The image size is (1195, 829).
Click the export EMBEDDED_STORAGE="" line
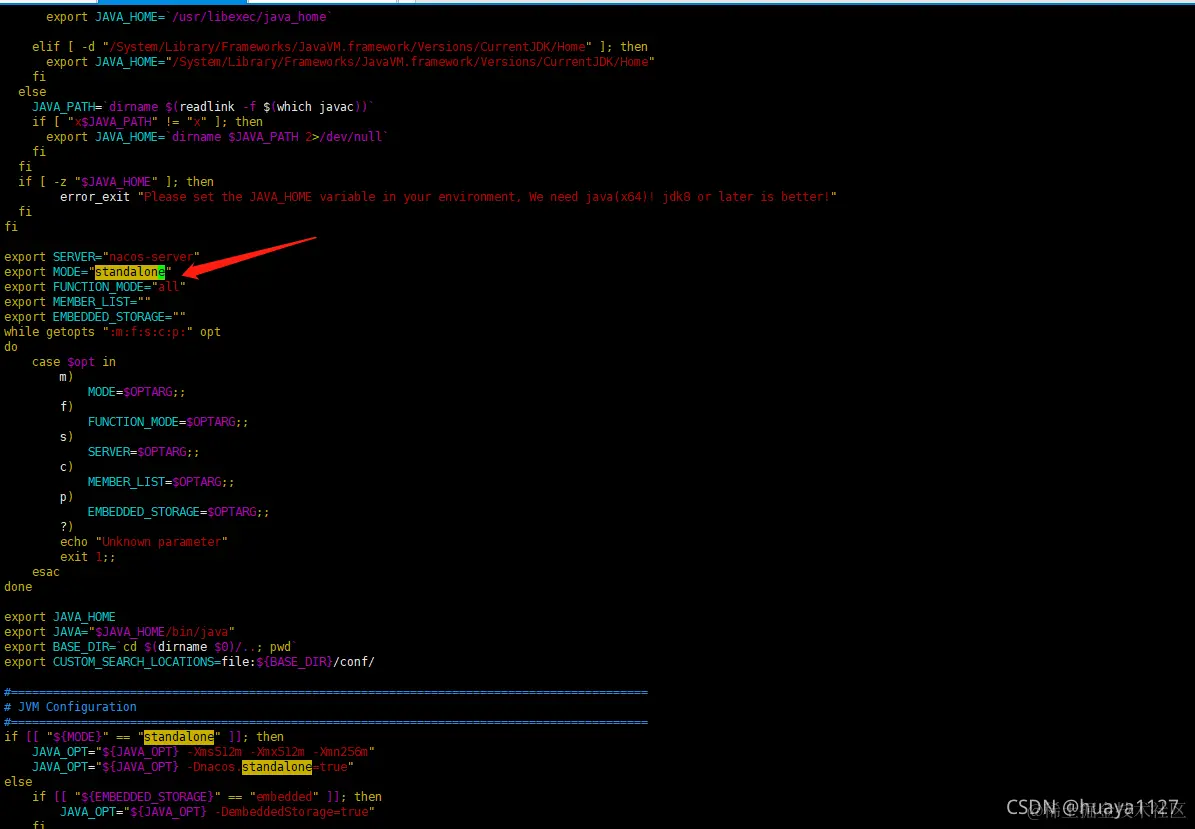[95, 317]
